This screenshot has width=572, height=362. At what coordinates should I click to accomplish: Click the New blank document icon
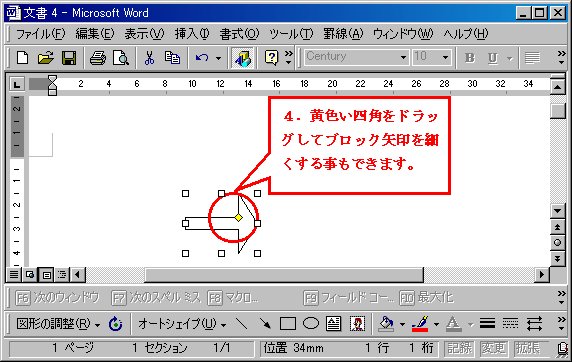pyautogui.click(x=23, y=58)
